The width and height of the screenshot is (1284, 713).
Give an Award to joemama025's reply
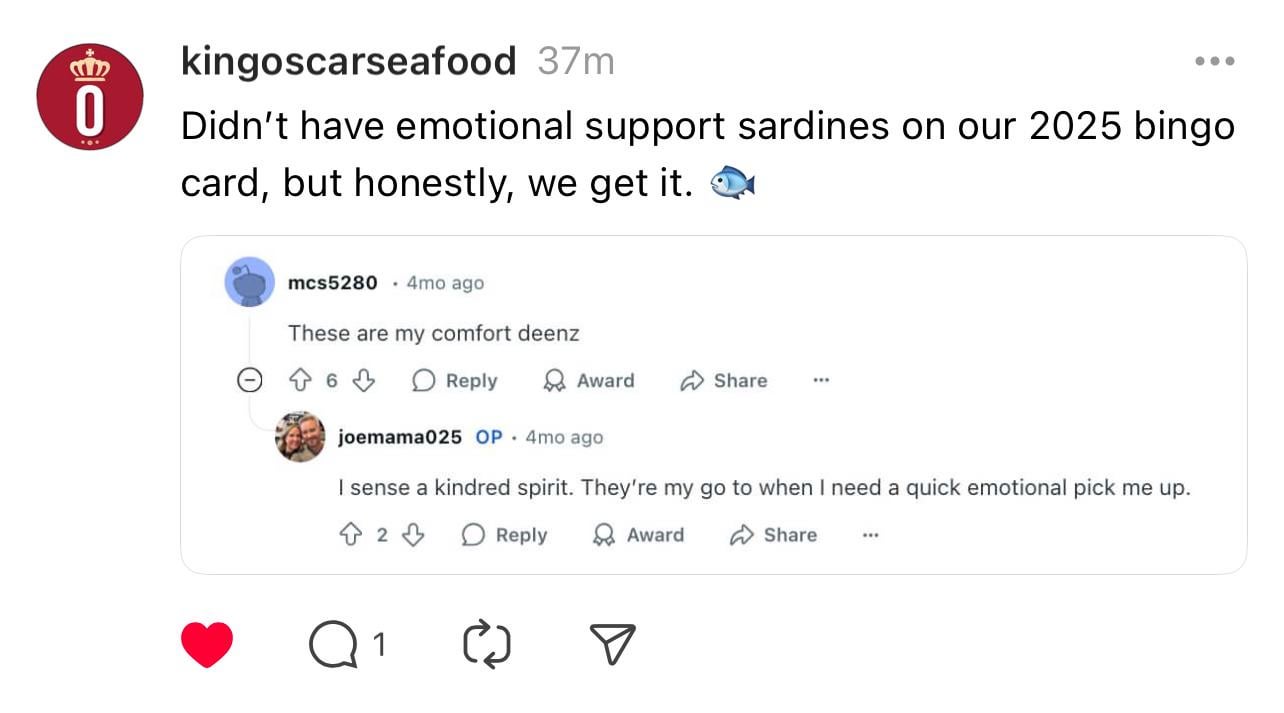pyautogui.click(x=638, y=535)
